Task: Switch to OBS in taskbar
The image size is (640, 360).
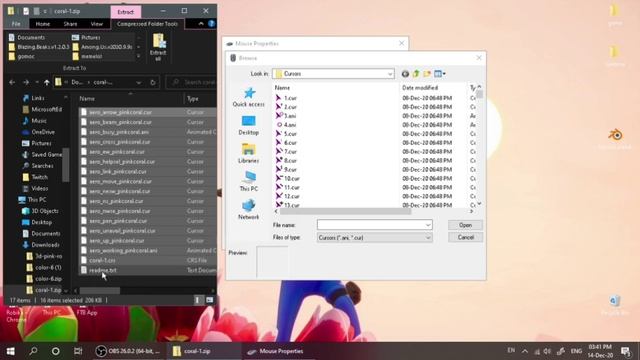Action: coord(128,351)
